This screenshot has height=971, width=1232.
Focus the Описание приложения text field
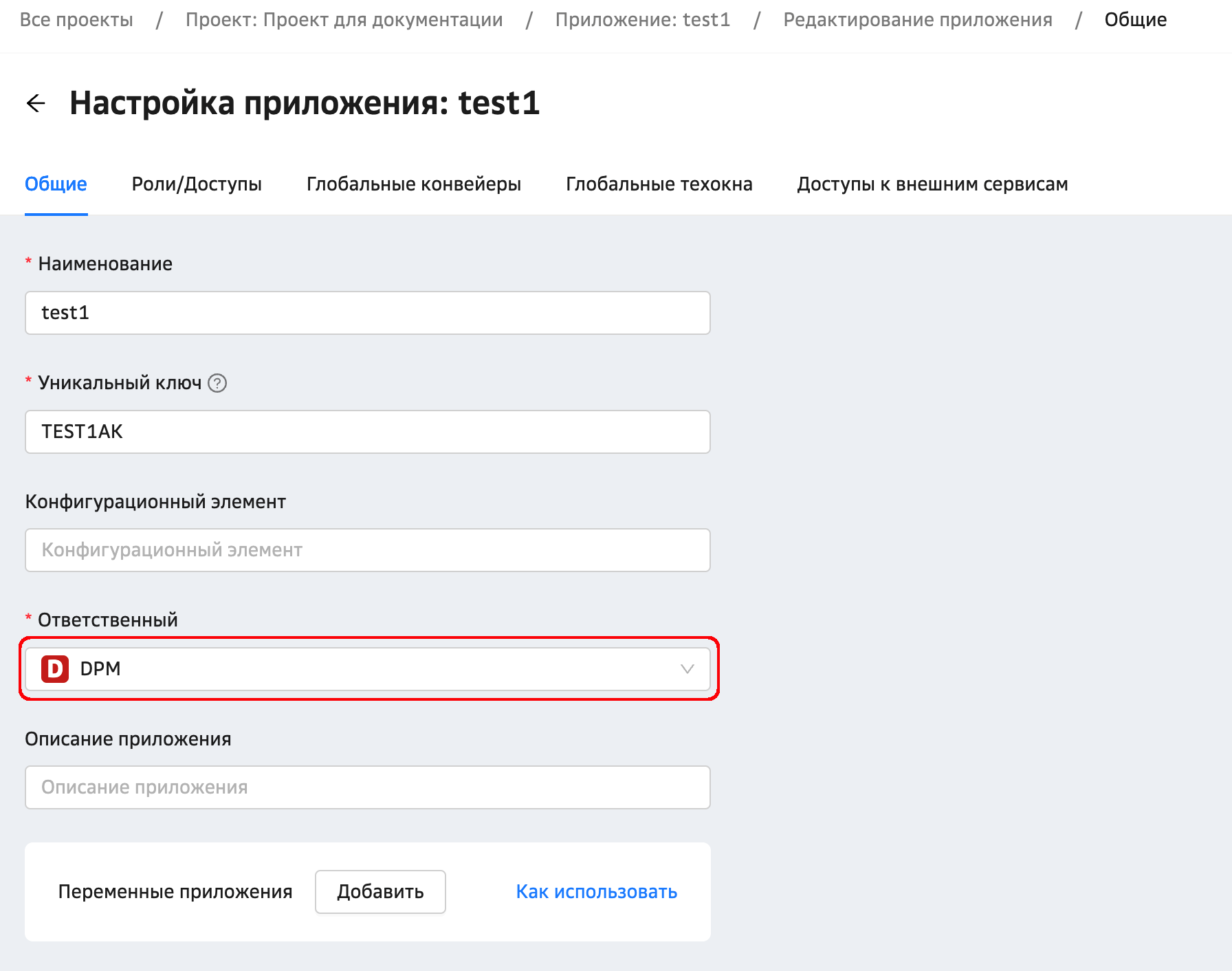(x=367, y=787)
